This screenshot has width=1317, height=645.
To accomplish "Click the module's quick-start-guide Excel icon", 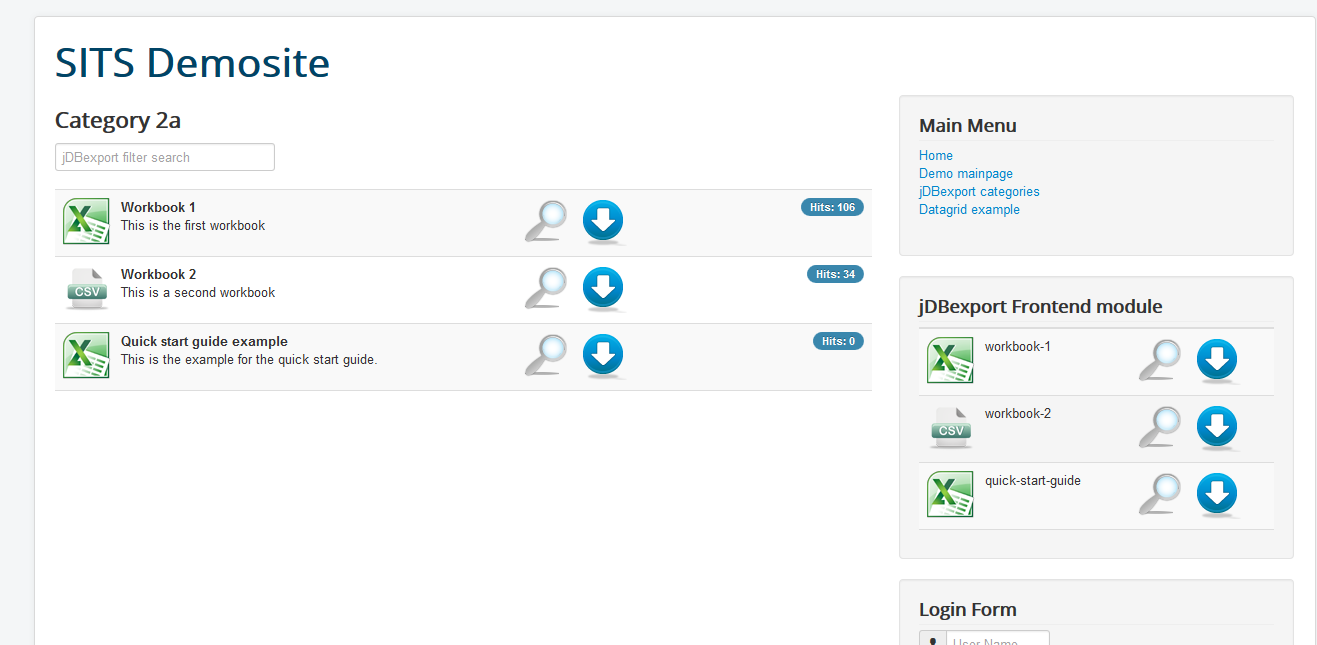I will point(950,494).
